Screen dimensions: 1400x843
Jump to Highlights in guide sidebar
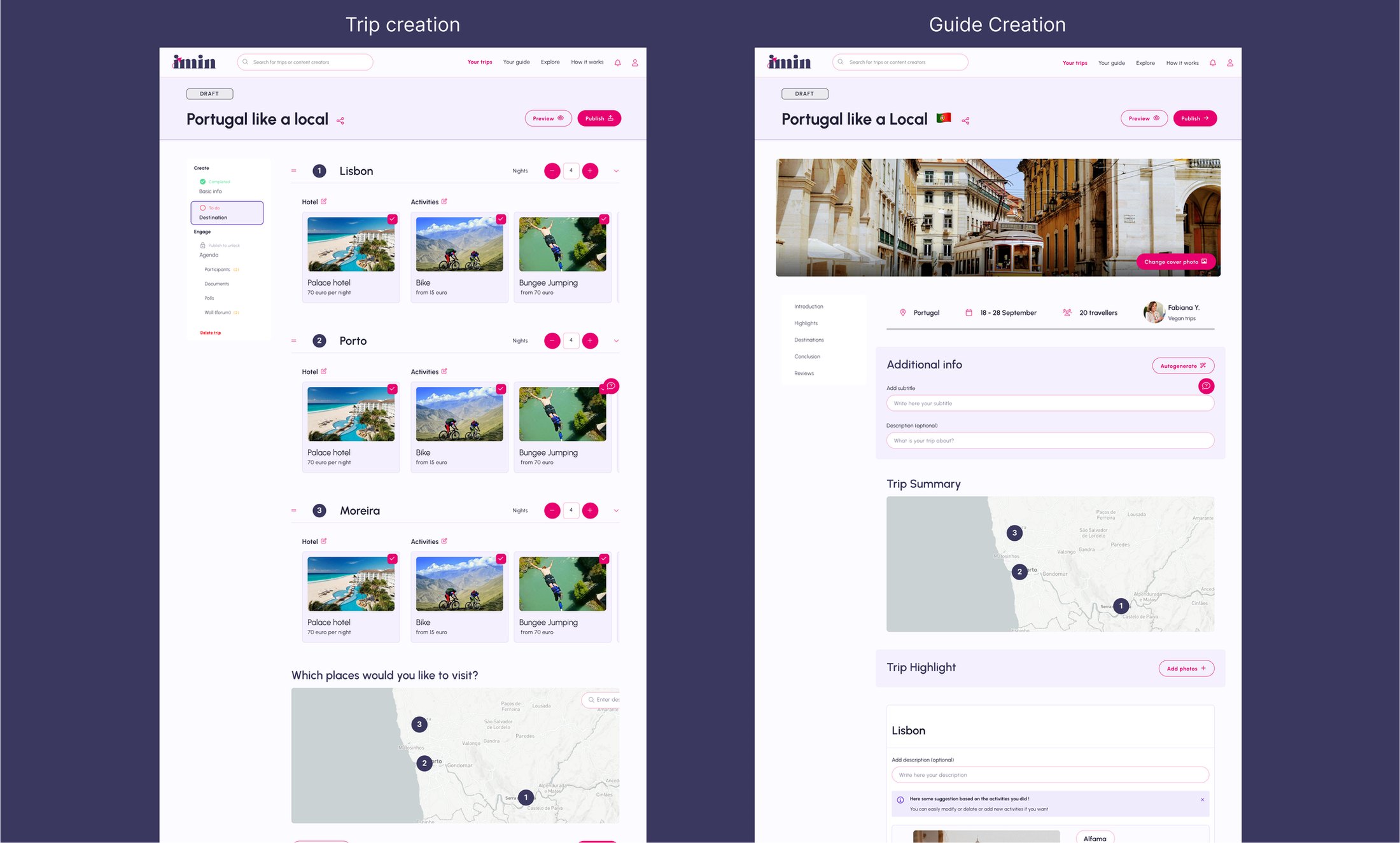pyautogui.click(x=806, y=323)
